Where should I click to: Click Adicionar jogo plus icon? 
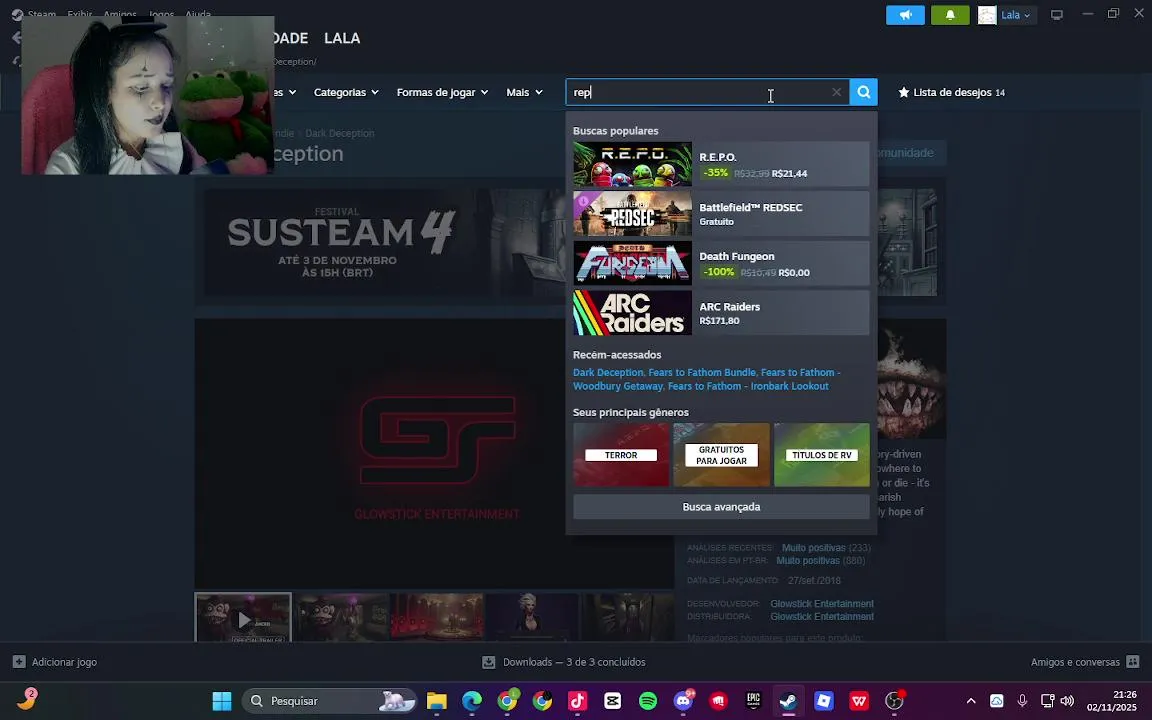(19, 662)
